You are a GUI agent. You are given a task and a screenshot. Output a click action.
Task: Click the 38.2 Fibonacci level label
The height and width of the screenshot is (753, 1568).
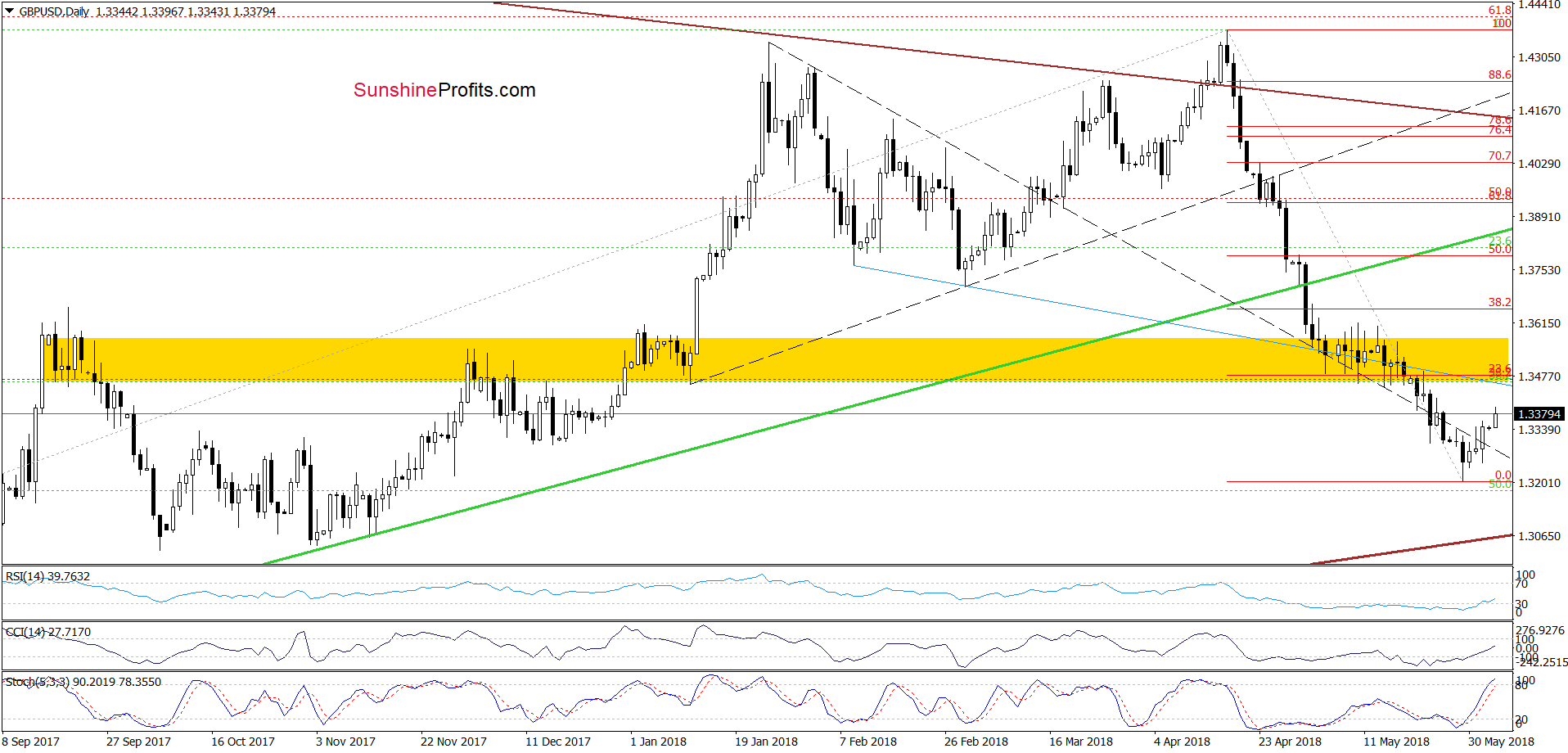click(1499, 302)
